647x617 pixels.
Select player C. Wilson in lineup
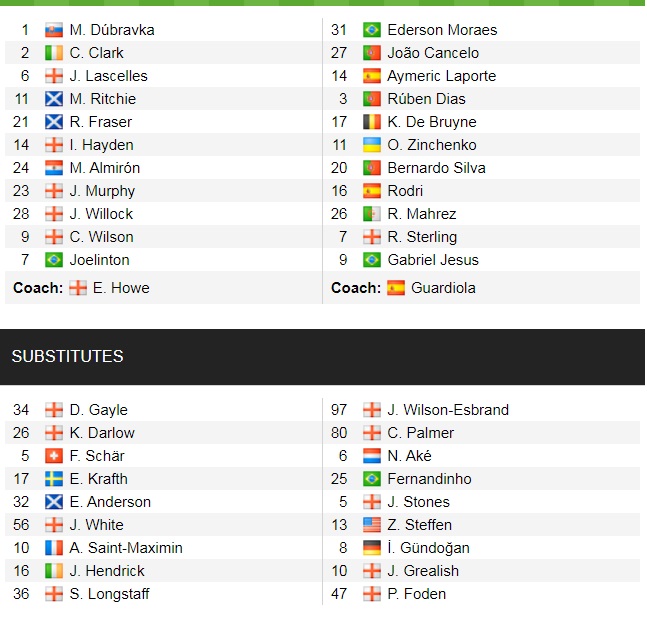coord(101,237)
